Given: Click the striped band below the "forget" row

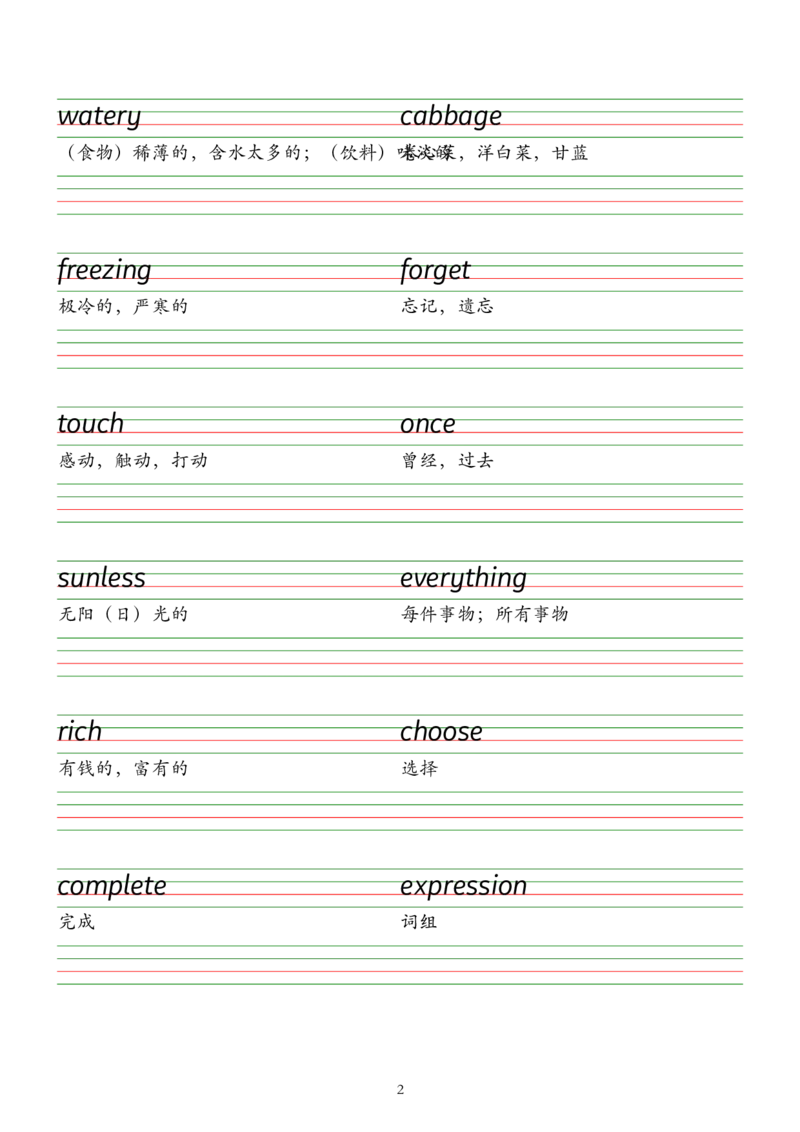Looking at the screenshot, I should click(400, 351).
